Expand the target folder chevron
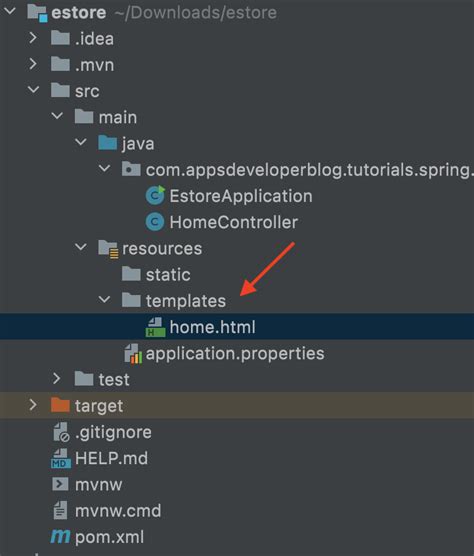 pyautogui.click(x=33, y=405)
